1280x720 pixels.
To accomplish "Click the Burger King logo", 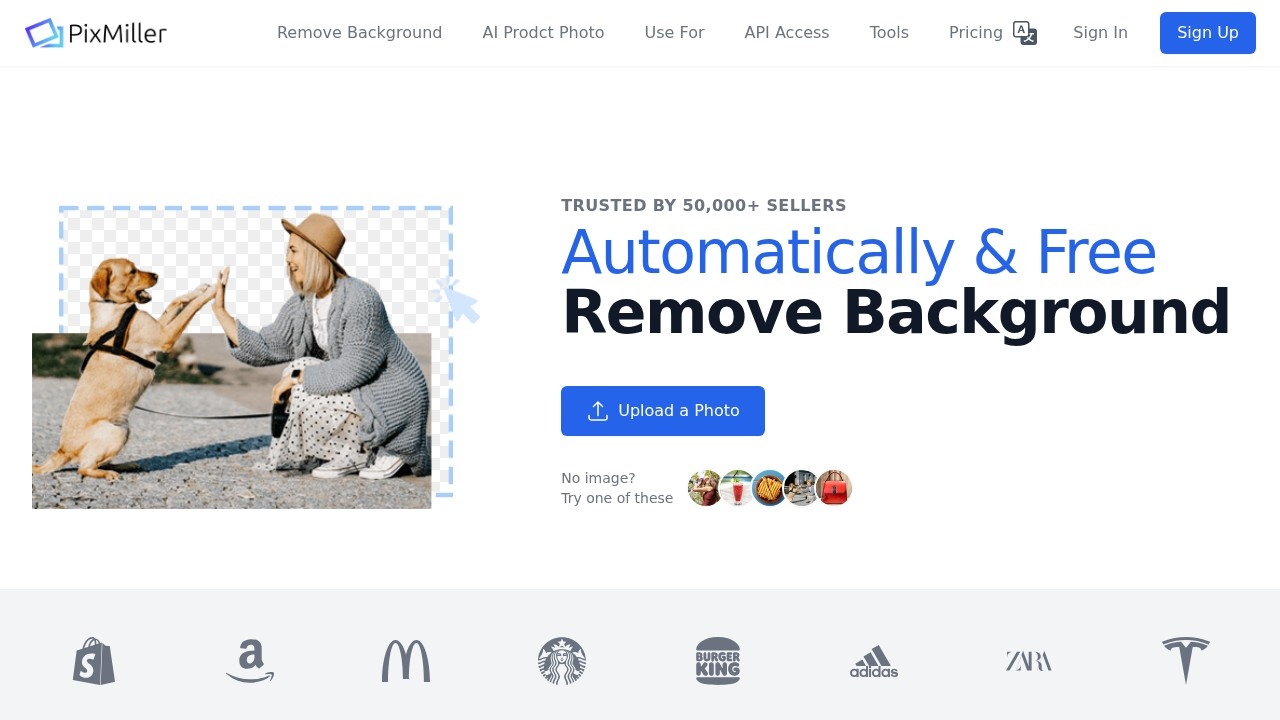I will [x=718, y=661].
